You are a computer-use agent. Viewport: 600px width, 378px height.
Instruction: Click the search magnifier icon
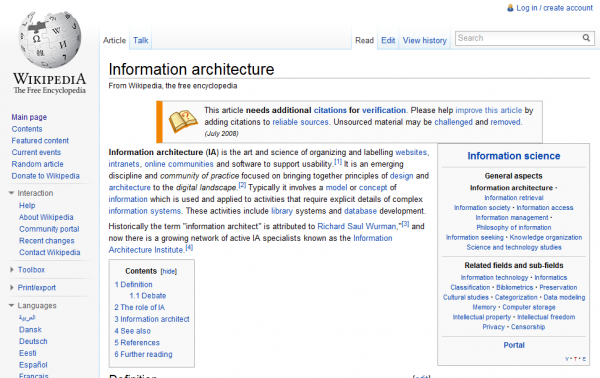(586, 38)
